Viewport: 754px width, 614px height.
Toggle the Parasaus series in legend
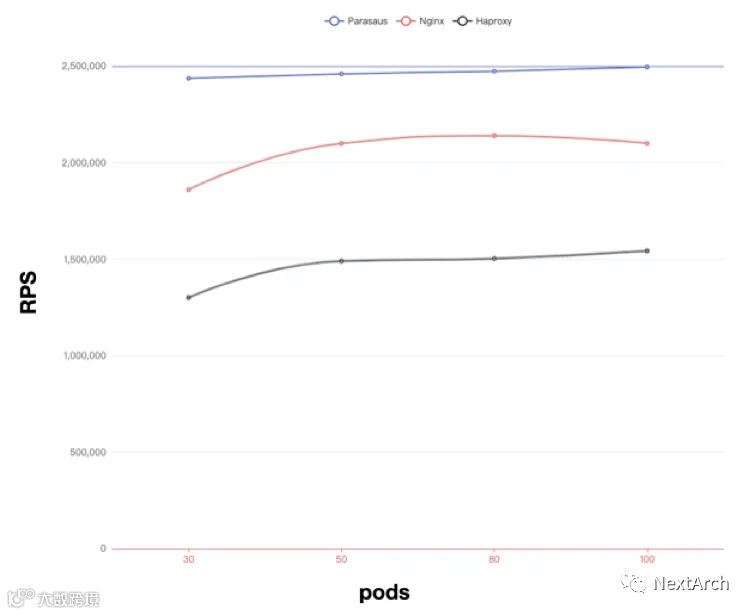(356, 21)
